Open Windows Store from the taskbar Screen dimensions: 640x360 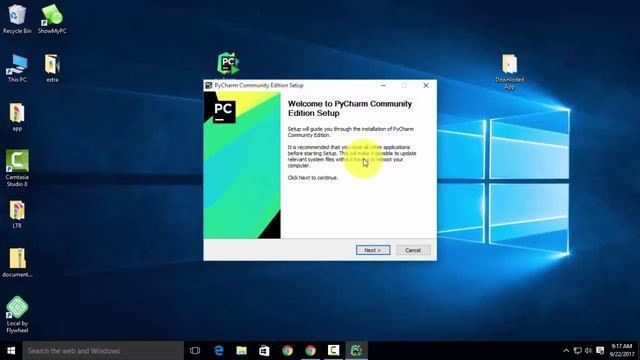tap(264, 351)
